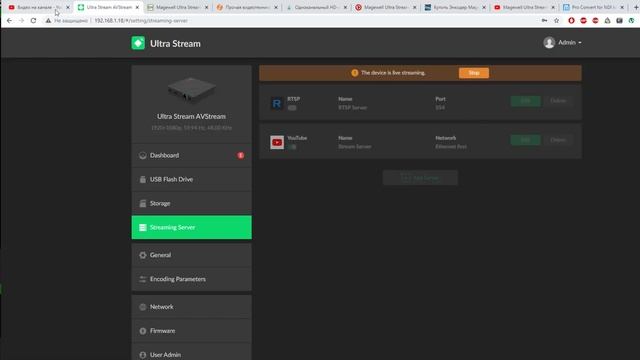Switch to the Pro Convert for NDI tab

tap(594, 7)
